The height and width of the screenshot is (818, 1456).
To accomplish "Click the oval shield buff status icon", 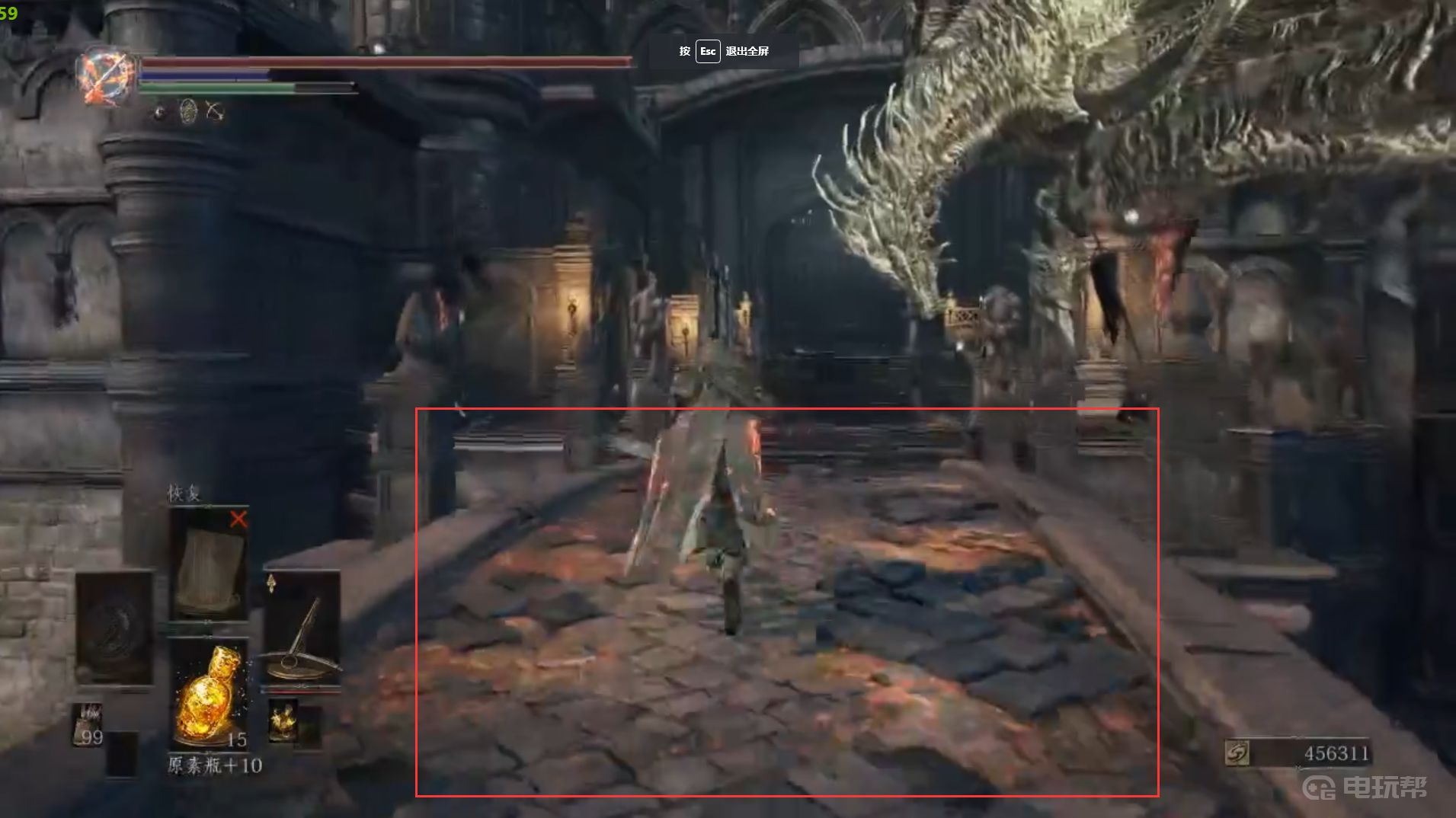I will click(188, 112).
